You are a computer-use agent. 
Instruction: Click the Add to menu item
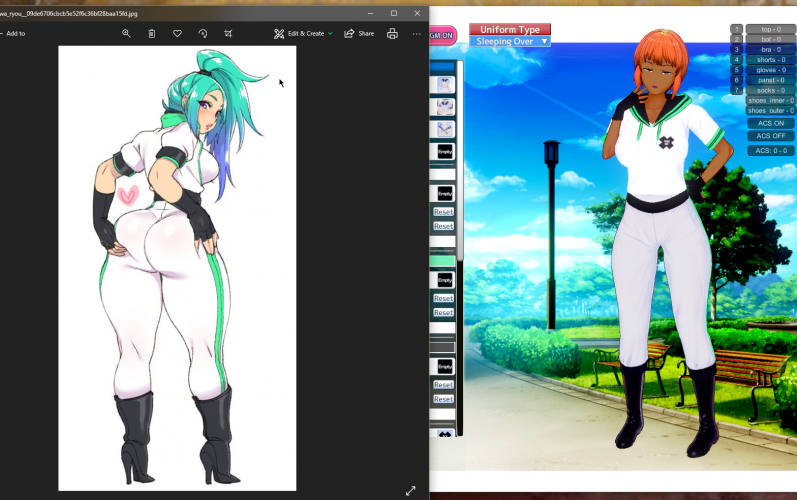pyautogui.click(x=14, y=33)
